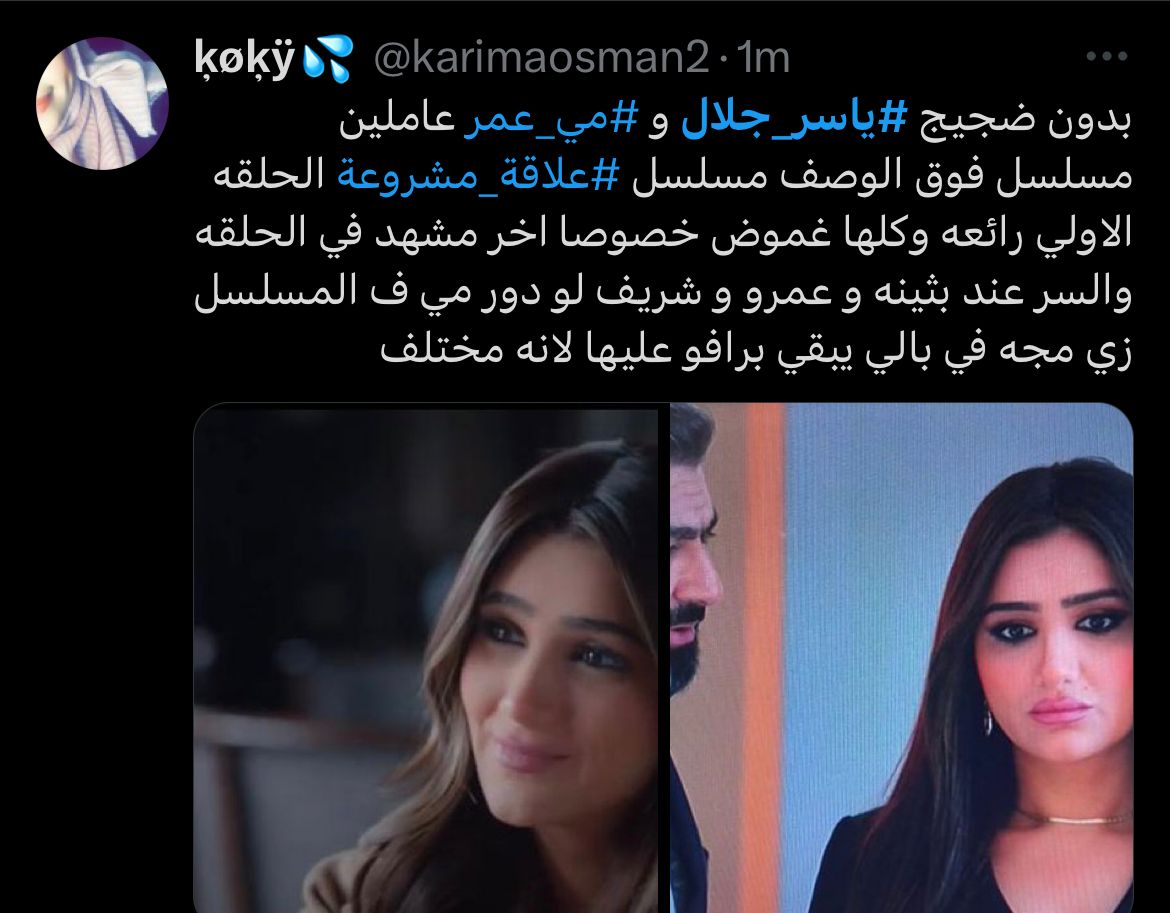This screenshot has height=913, width=1170.
Task: Visit the @karimaosman2 handle
Action: pos(541,57)
